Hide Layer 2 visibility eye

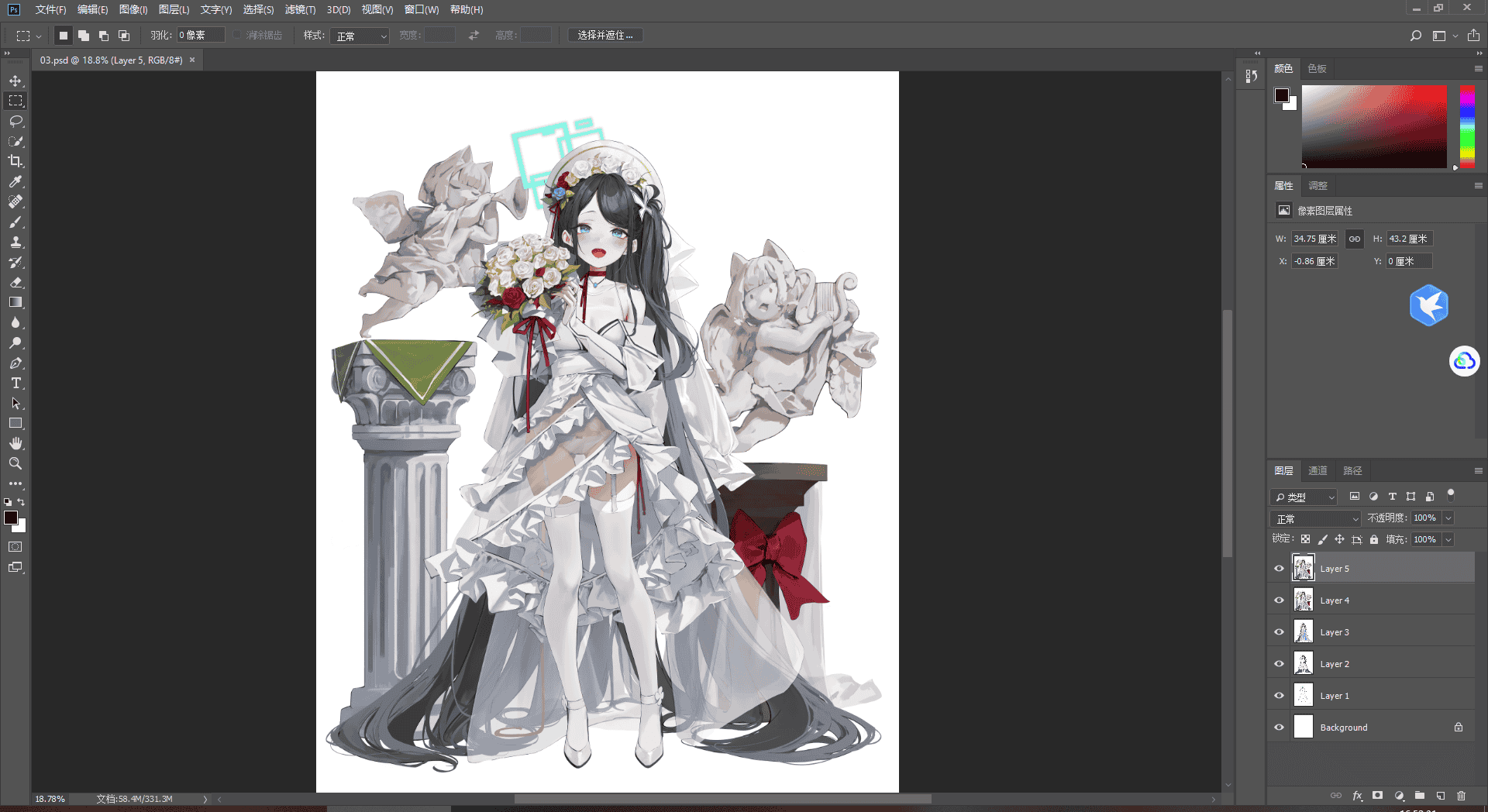click(1280, 663)
